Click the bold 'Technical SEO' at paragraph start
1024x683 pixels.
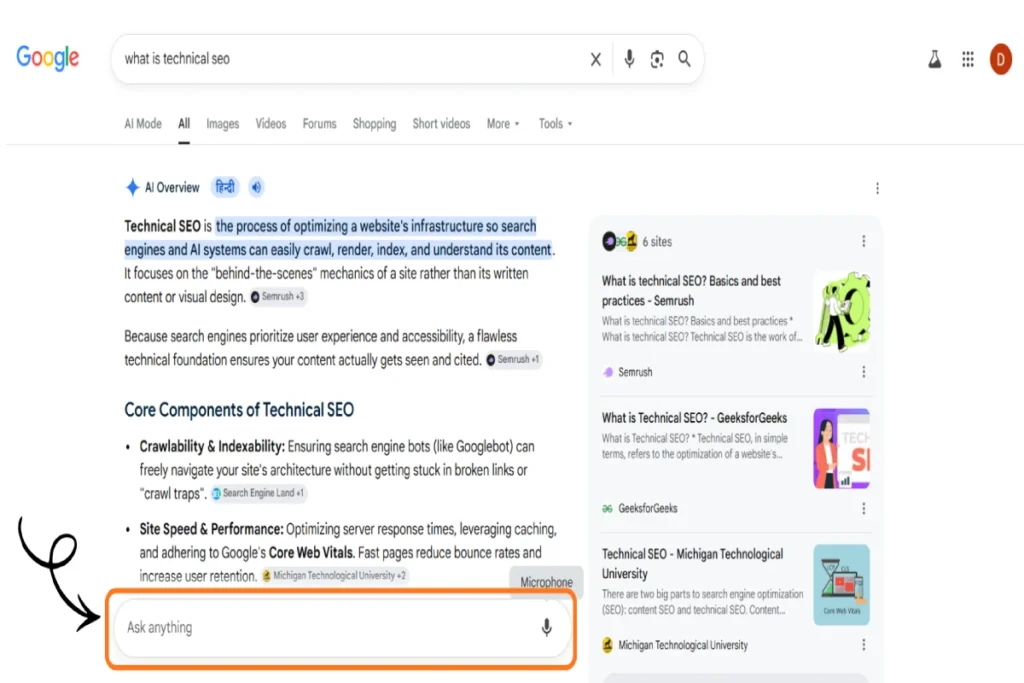163,226
